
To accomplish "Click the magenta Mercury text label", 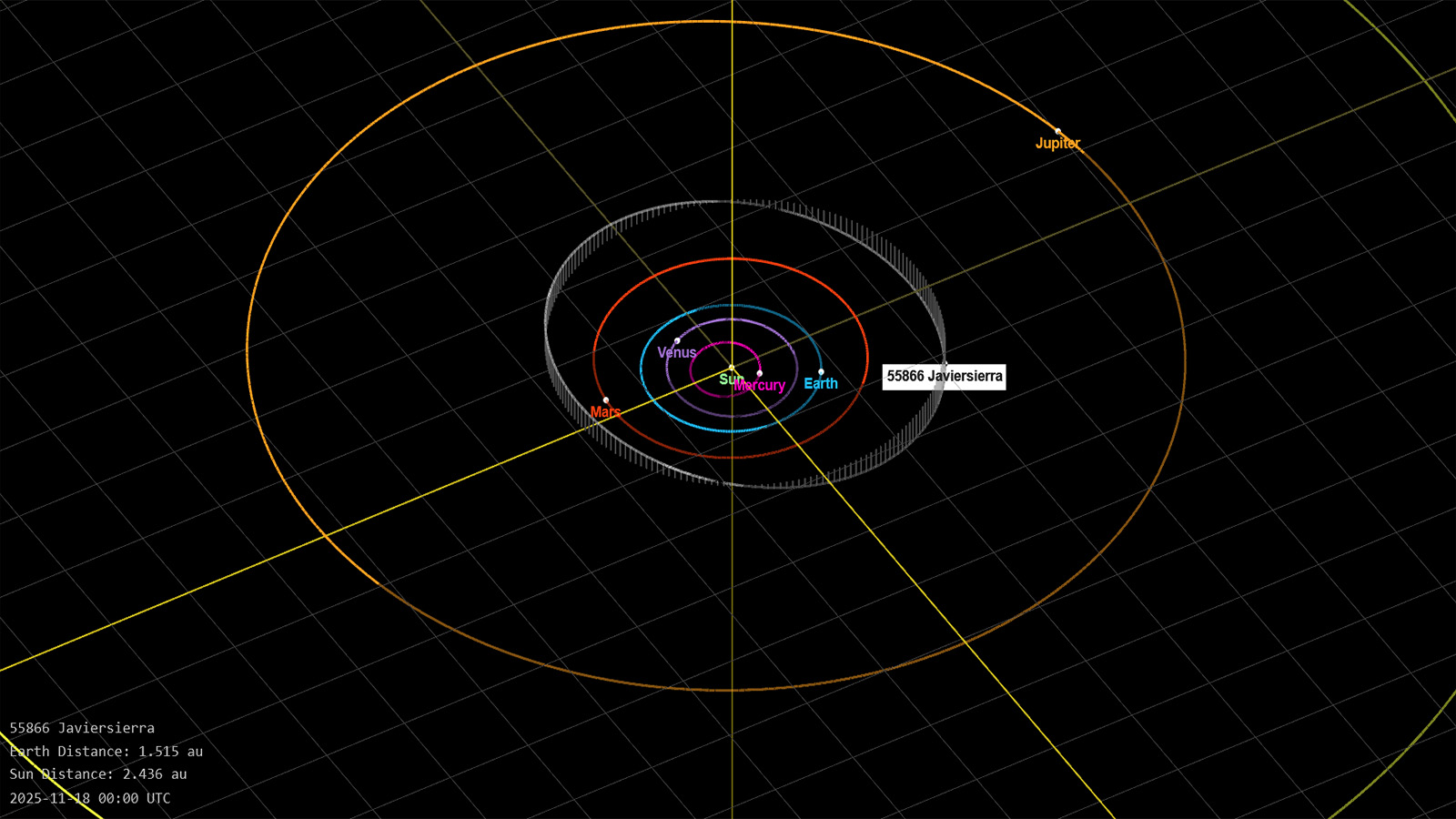I will (761, 386).
